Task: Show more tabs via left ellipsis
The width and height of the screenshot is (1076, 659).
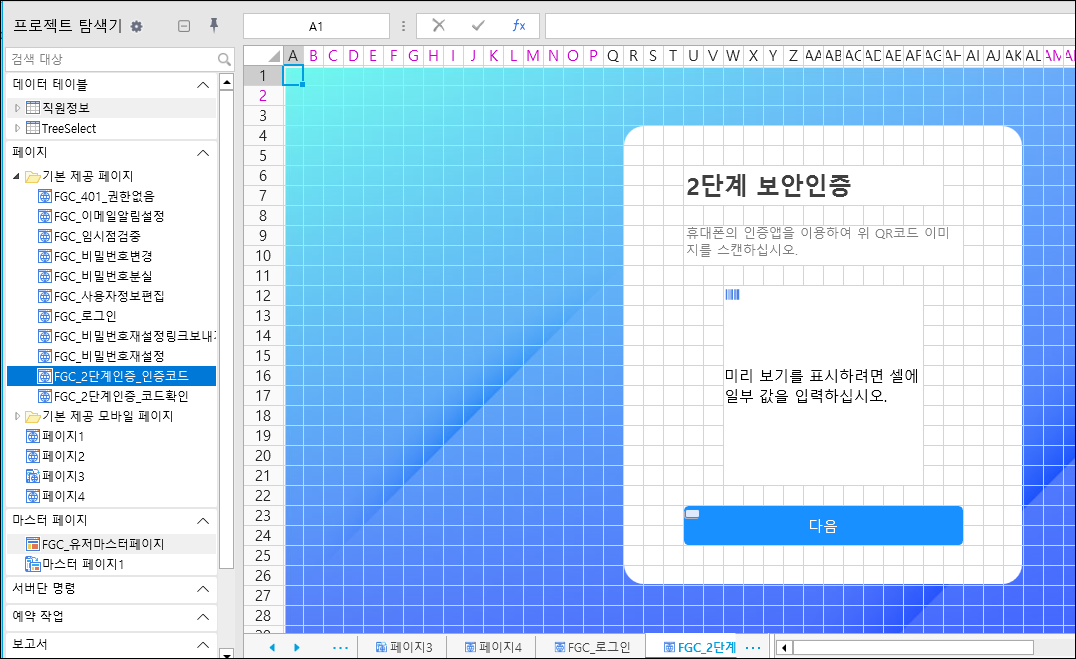Action: [340, 647]
